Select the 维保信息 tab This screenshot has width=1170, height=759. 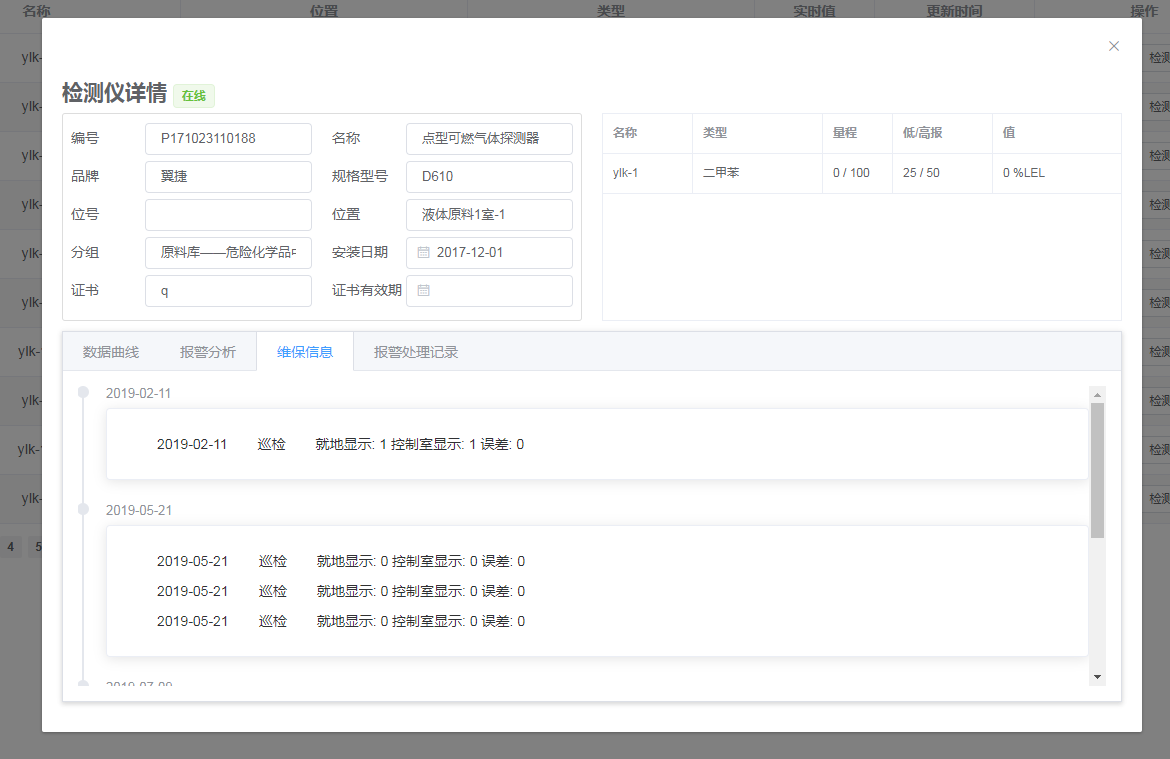305,352
